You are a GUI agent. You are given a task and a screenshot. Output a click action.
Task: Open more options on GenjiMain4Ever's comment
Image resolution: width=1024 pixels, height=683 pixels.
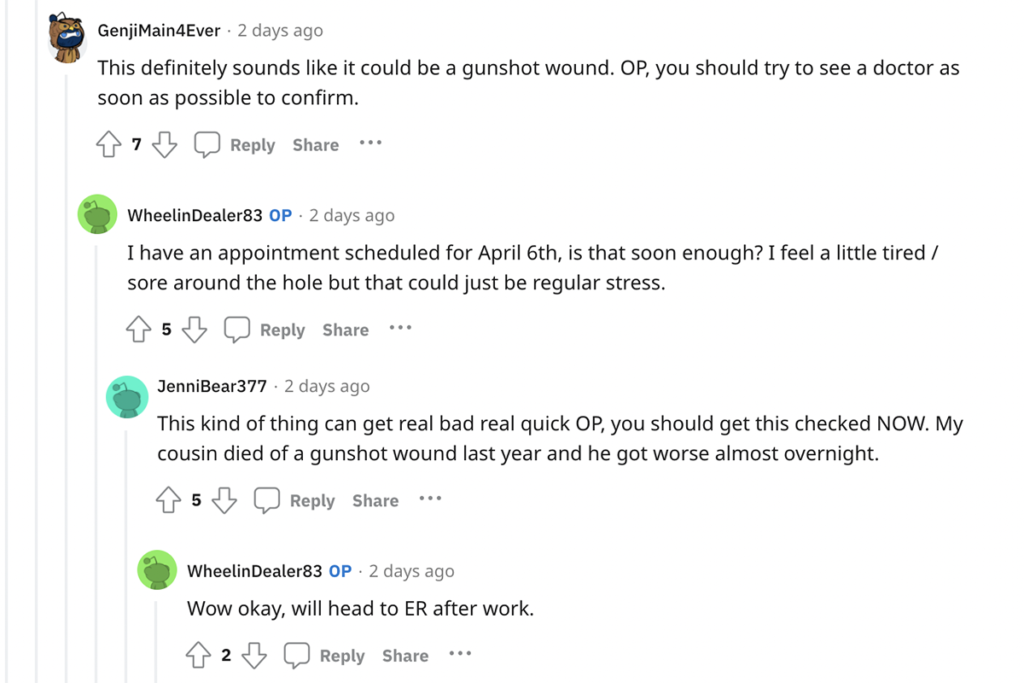[x=371, y=144]
